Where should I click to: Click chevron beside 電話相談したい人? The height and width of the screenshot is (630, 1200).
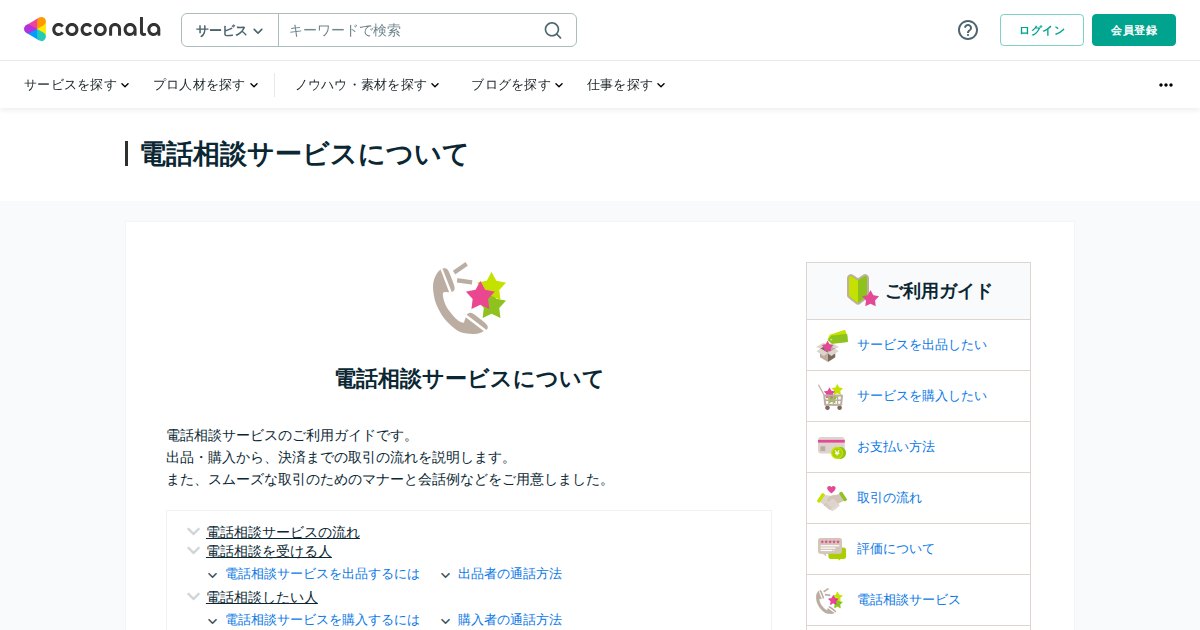193,596
